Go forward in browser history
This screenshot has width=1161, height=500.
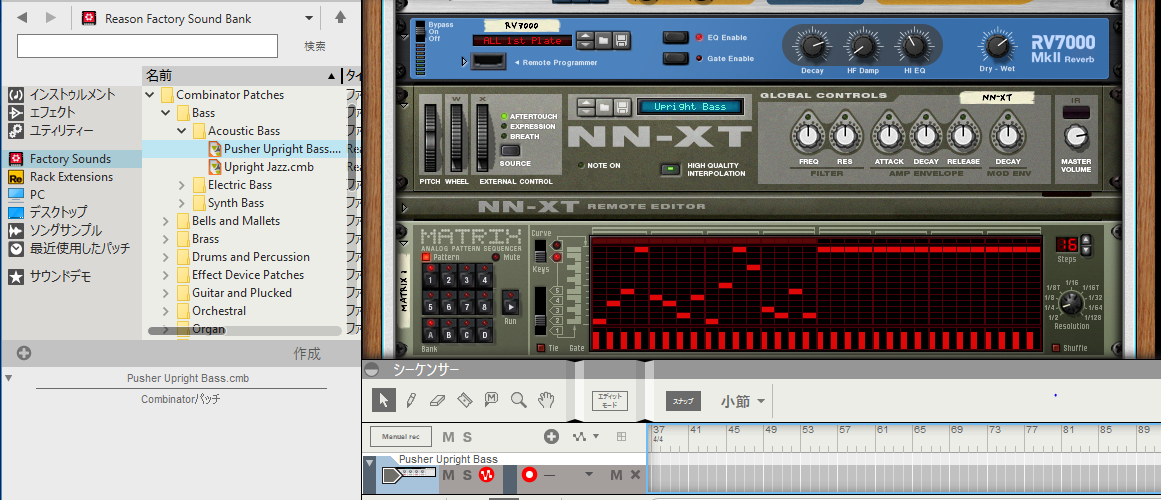click(51, 17)
